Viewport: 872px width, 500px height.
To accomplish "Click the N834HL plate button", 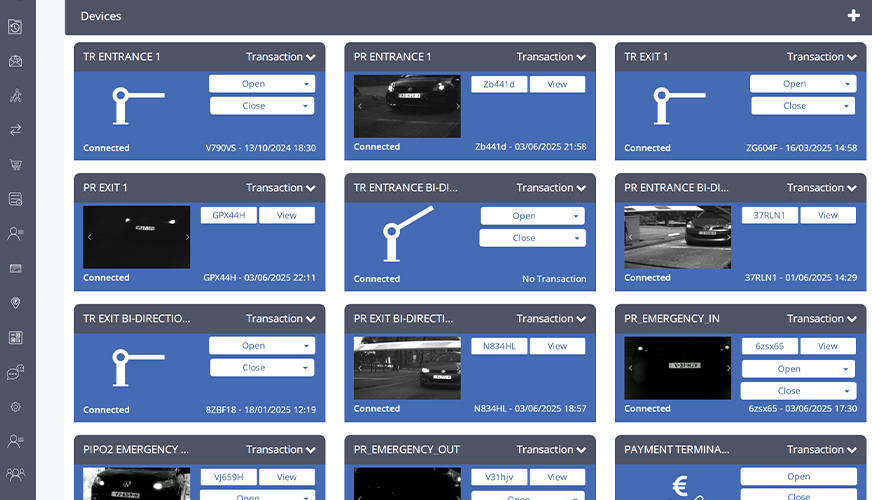I will click(x=499, y=346).
